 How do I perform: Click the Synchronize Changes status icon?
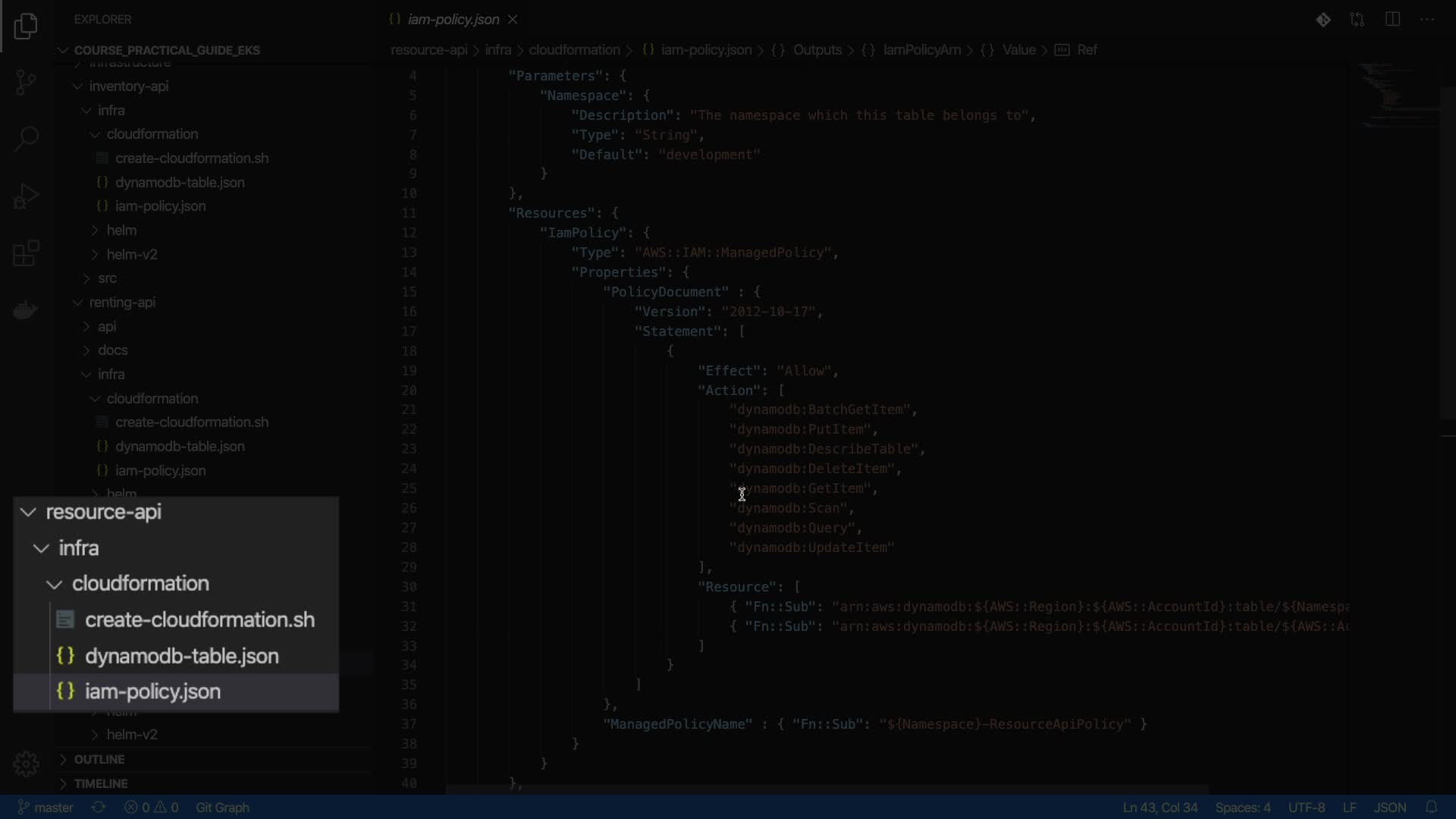99,808
